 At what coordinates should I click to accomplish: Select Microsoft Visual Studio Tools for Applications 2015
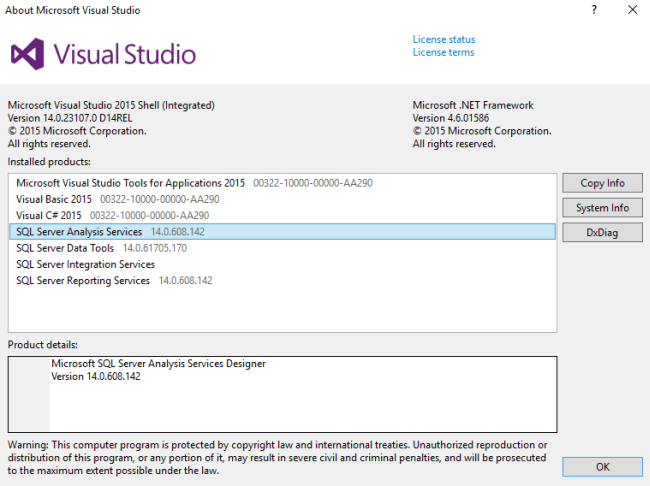tap(282, 183)
